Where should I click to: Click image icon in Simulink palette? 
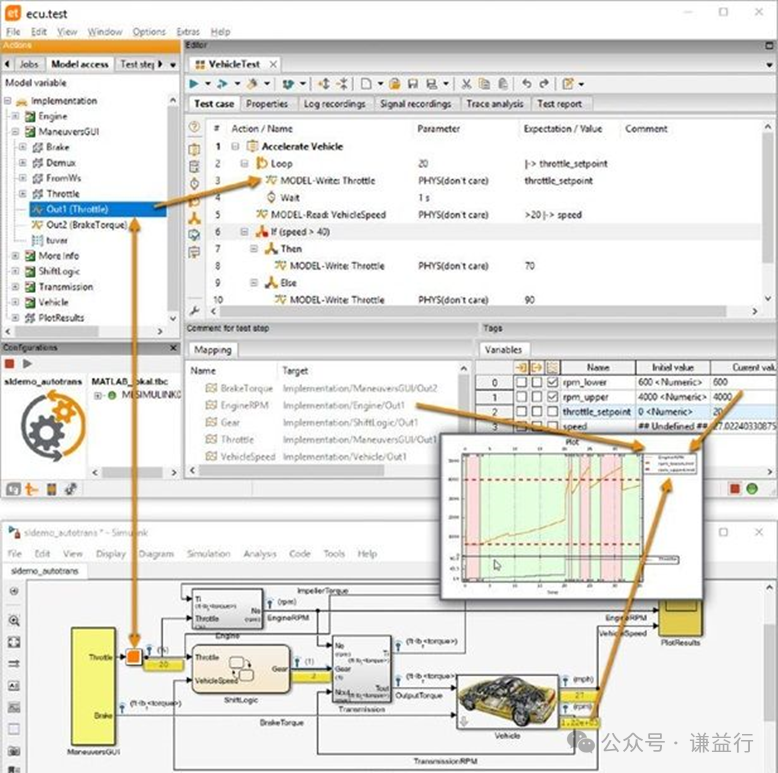pyautogui.click(x=14, y=708)
